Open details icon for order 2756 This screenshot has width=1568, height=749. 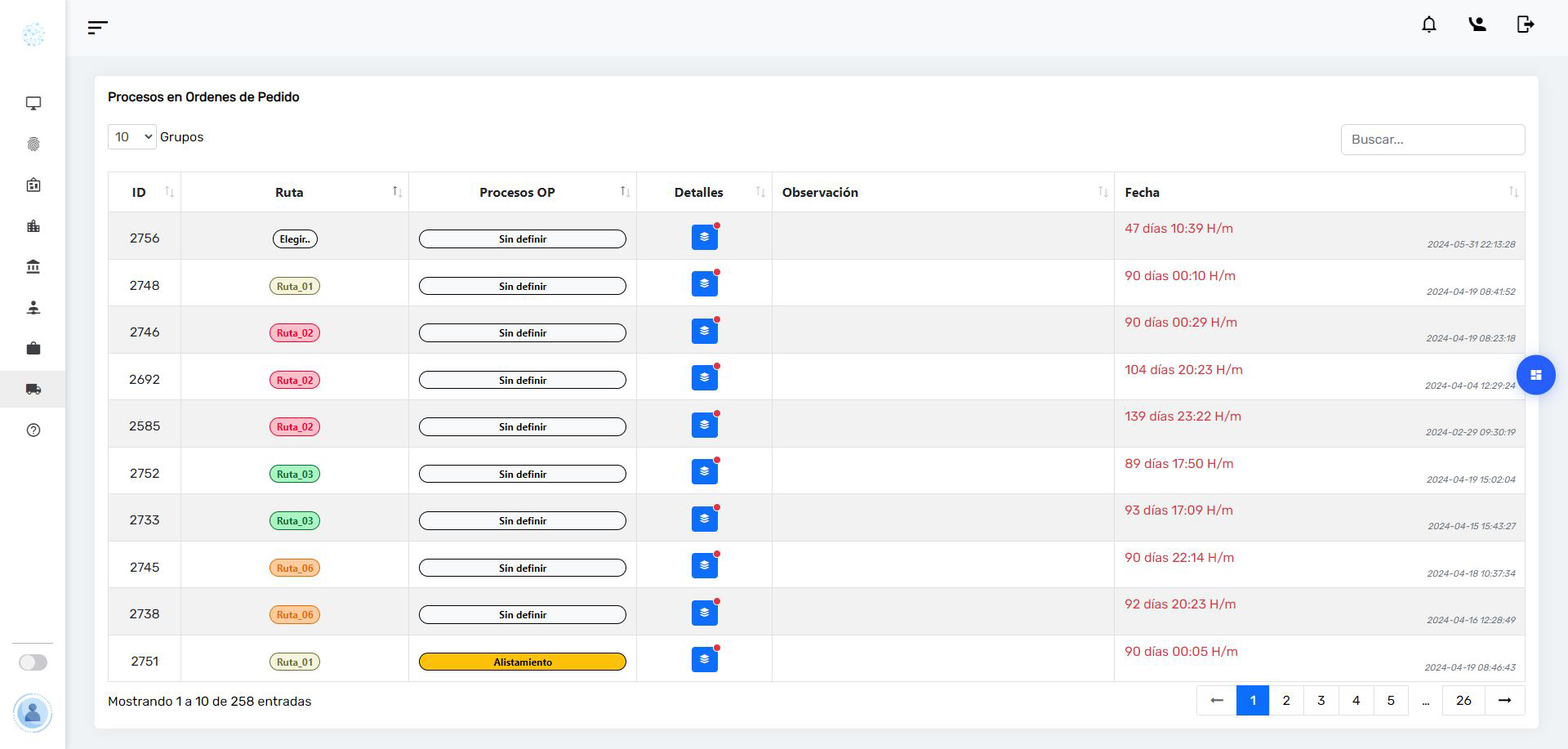coord(704,238)
